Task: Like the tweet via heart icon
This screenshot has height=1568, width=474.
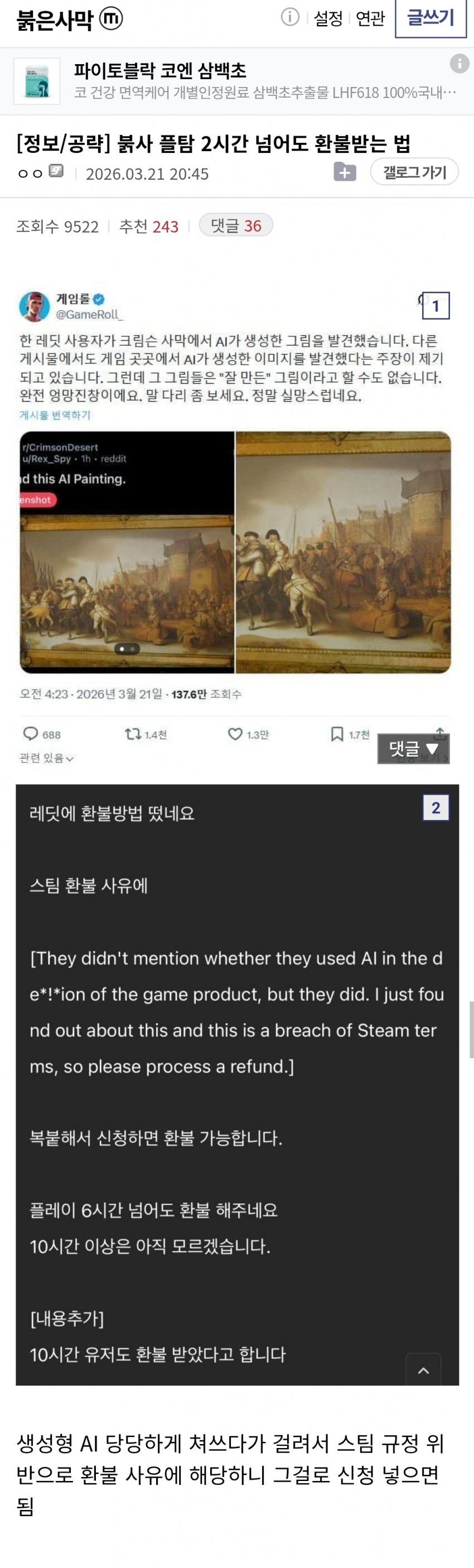Action: click(x=235, y=734)
